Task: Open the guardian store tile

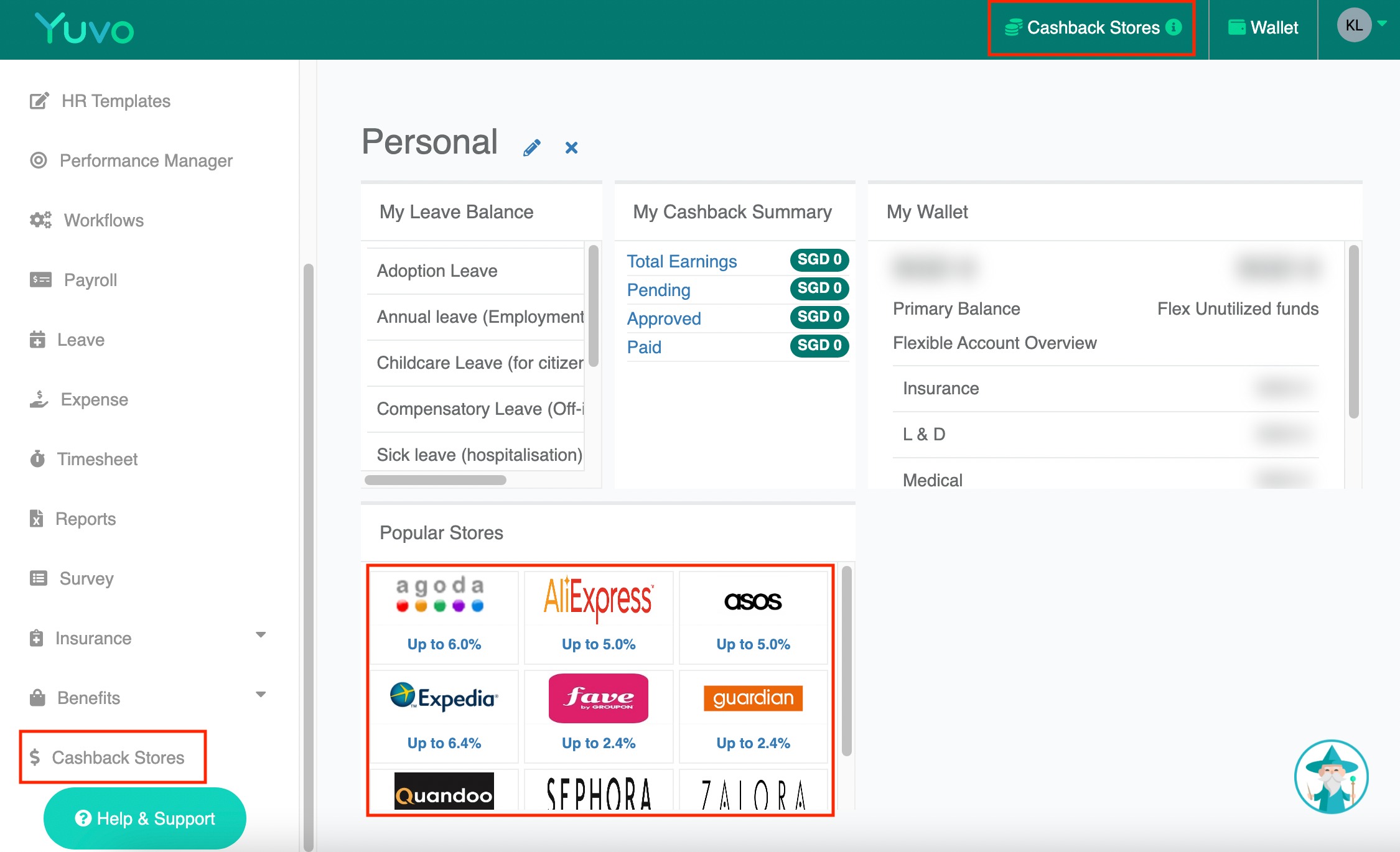Action: [753, 716]
